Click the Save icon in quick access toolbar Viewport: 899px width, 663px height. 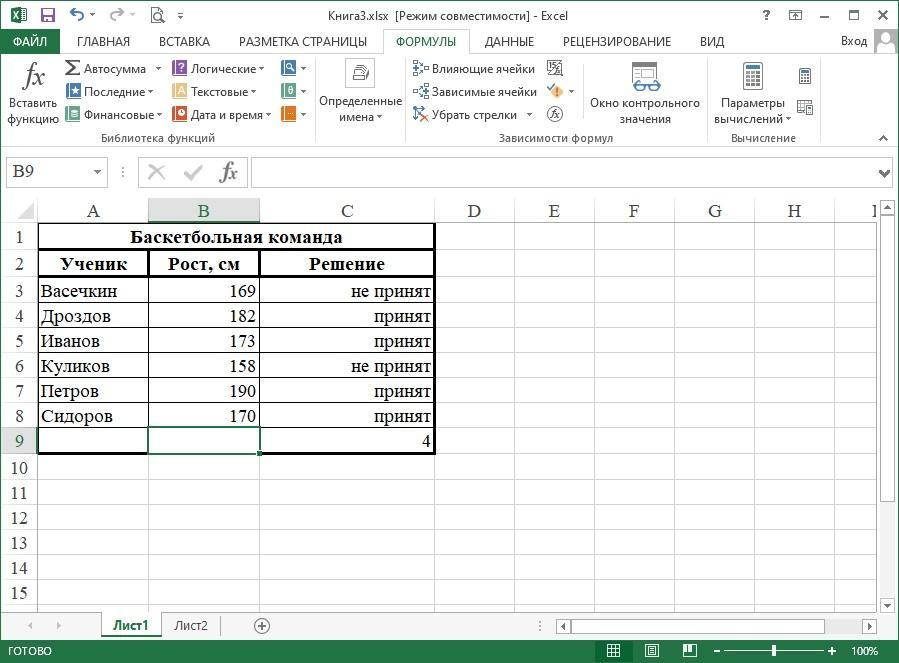tap(48, 15)
